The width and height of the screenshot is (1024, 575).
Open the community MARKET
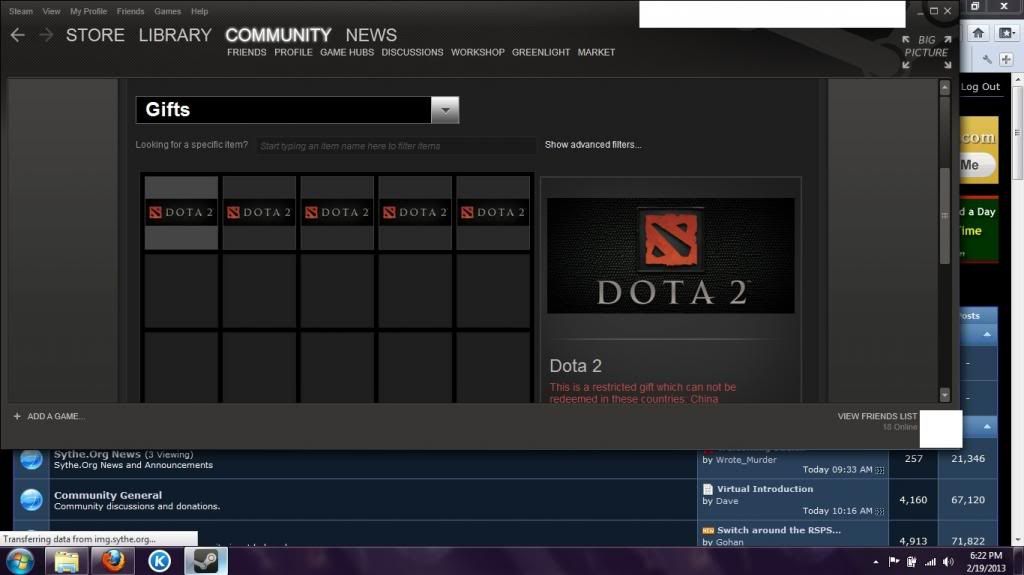[x=596, y=52]
